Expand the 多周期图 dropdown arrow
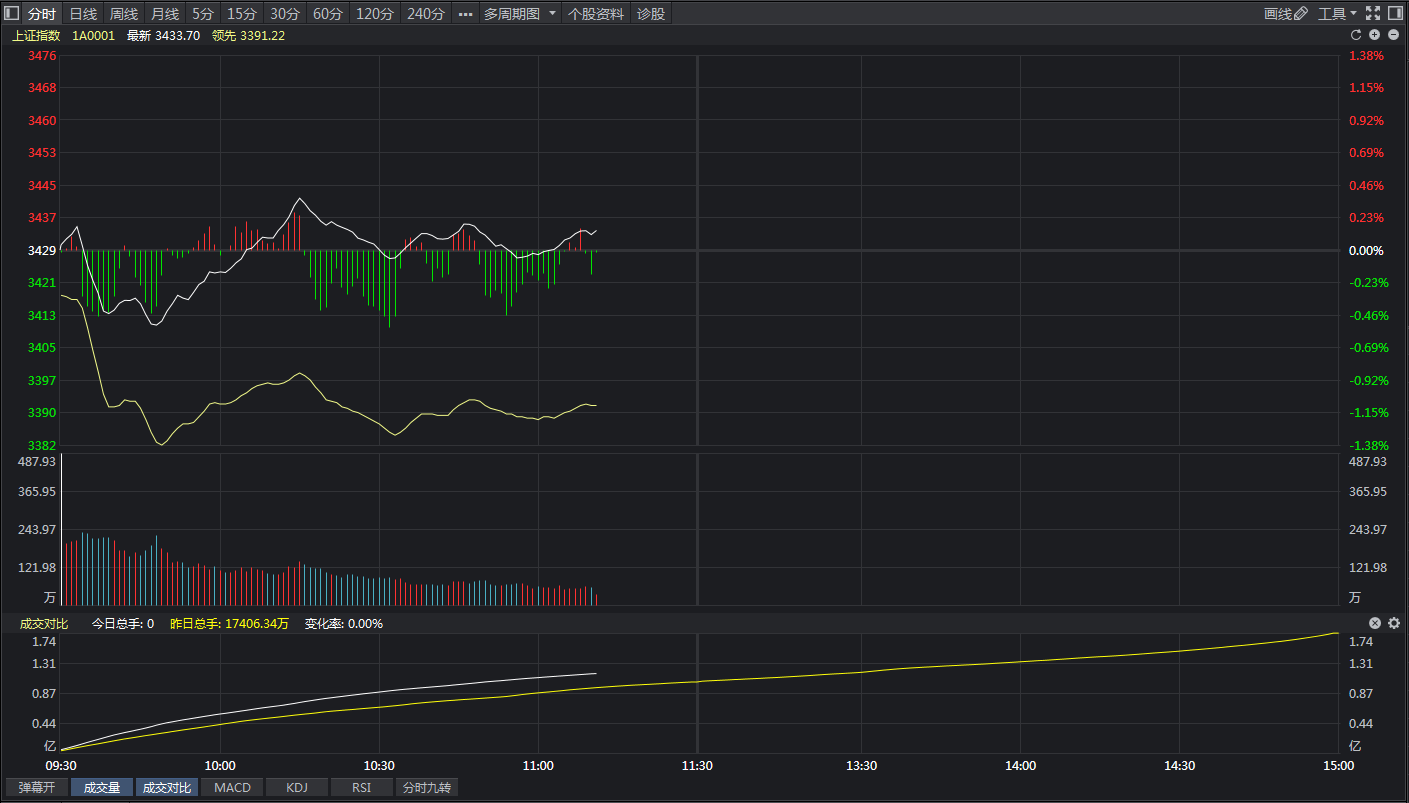Image resolution: width=1409 pixels, height=803 pixels. tap(552, 13)
